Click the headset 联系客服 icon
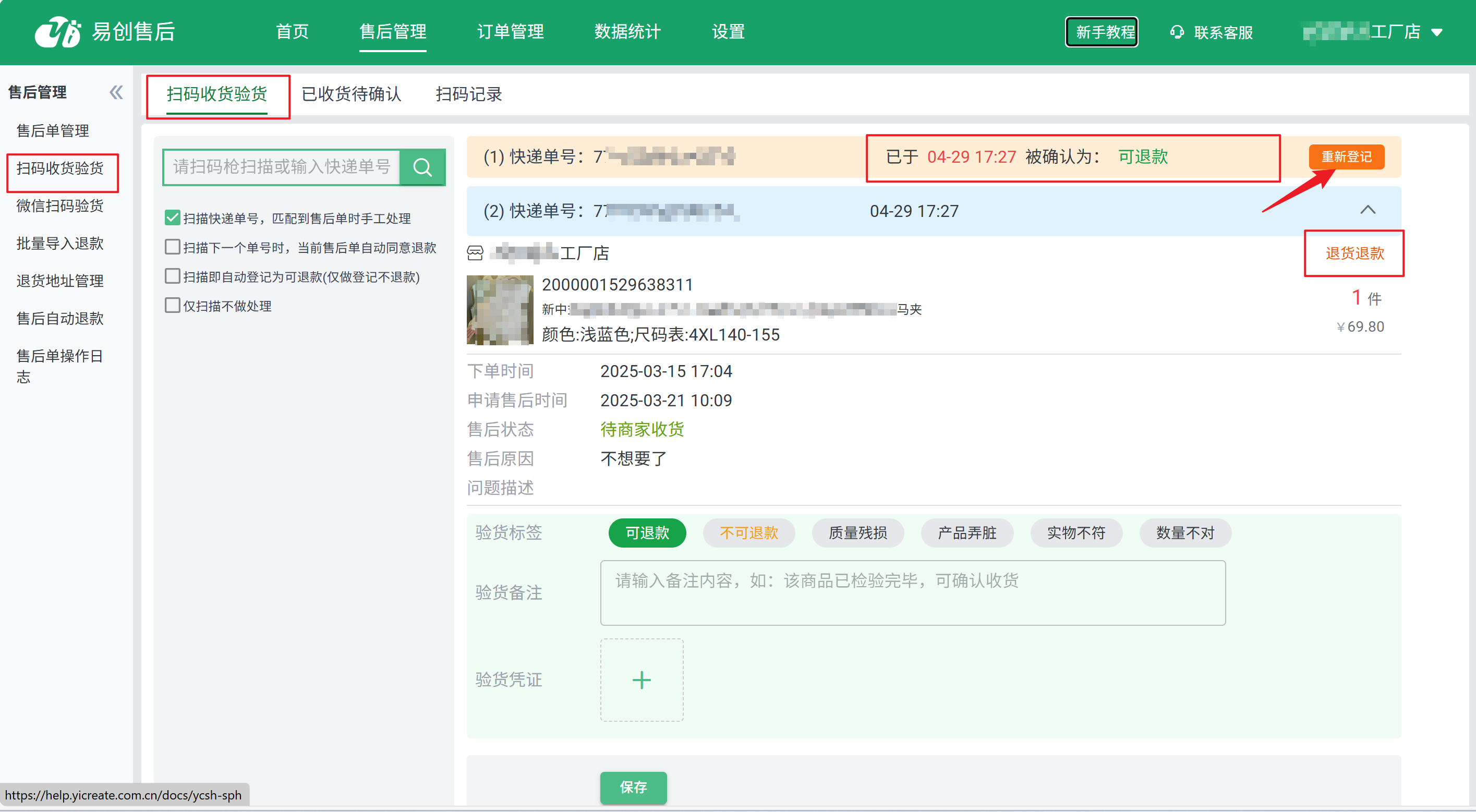Viewport: 1476px width, 812px height. (x=1177, y=32)
